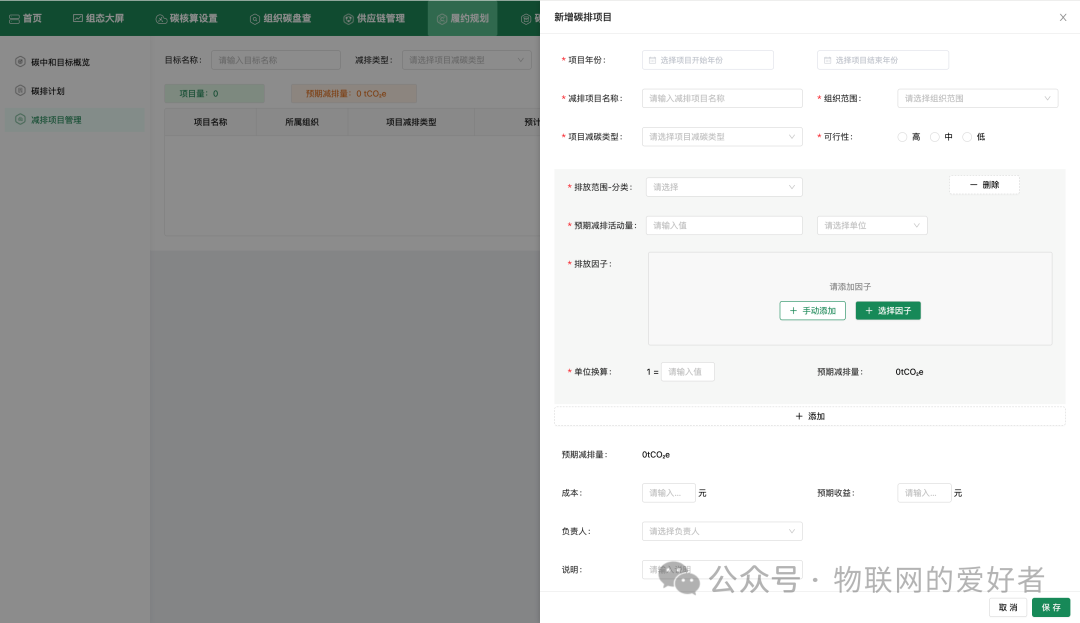Switch to the 履约规划 tab
Image resolution: width=1080 pixels, height=623 pixels.
pos(462,17)
